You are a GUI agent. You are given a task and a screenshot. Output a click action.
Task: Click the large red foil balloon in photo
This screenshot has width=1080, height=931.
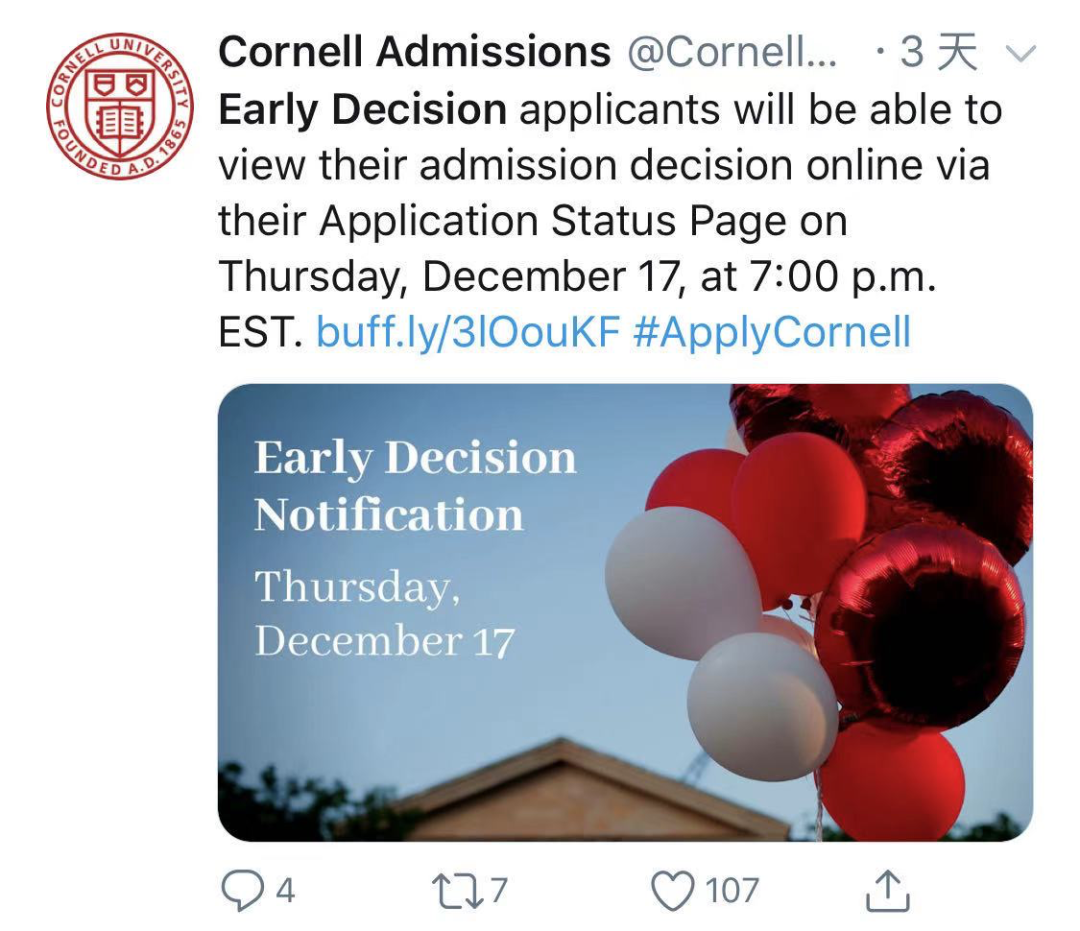pos(919,623)
